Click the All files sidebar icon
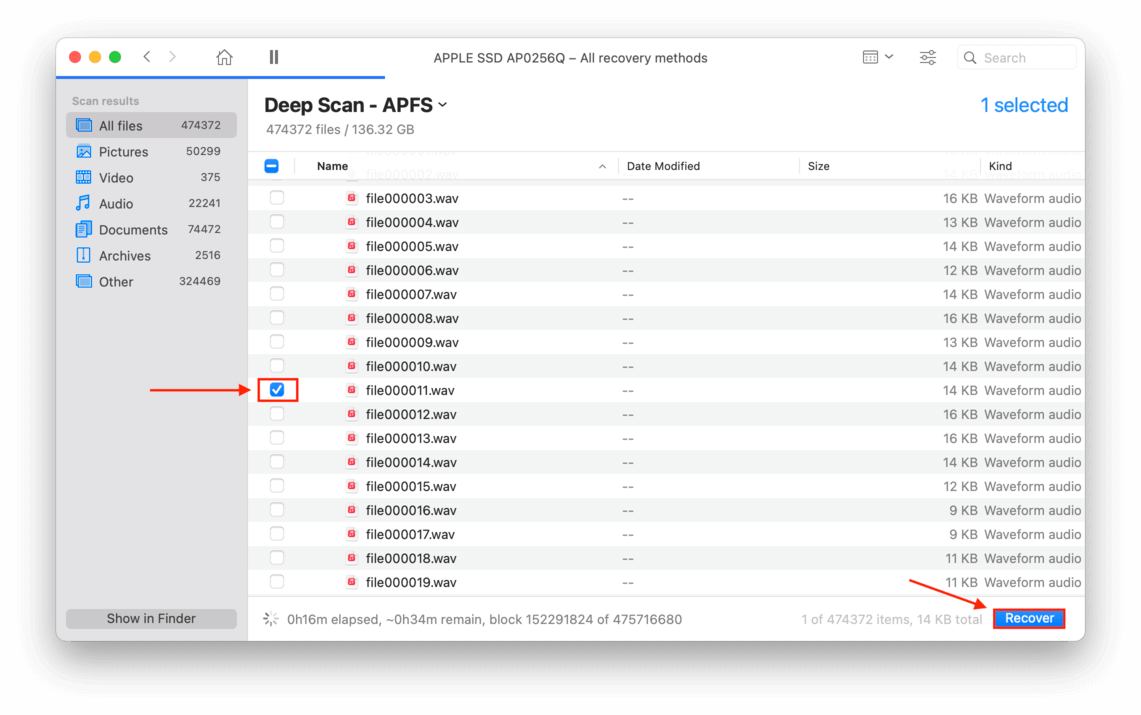Screen dimensions: 1141x715 click(84, 125)
